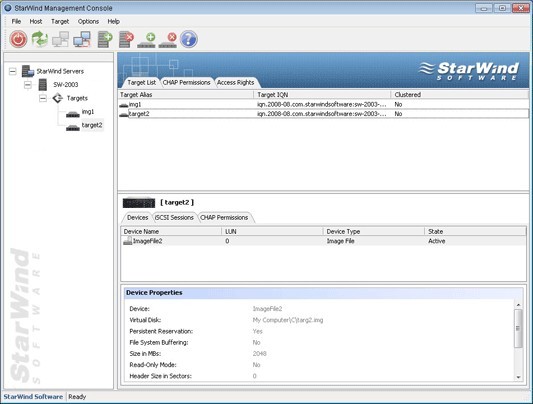Viewport: 533px width, 404px height.
Task: Sort by the Device Type column header
Action: tap(374, 231)
